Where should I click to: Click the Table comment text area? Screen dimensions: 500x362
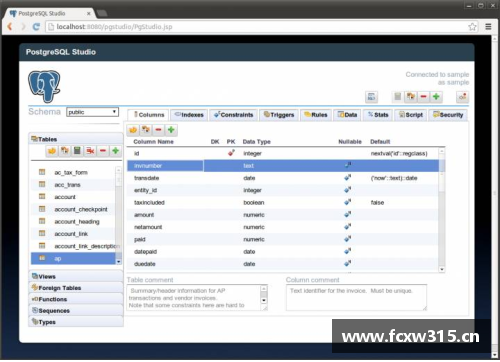pyautogui.click(x=197, y=298)
